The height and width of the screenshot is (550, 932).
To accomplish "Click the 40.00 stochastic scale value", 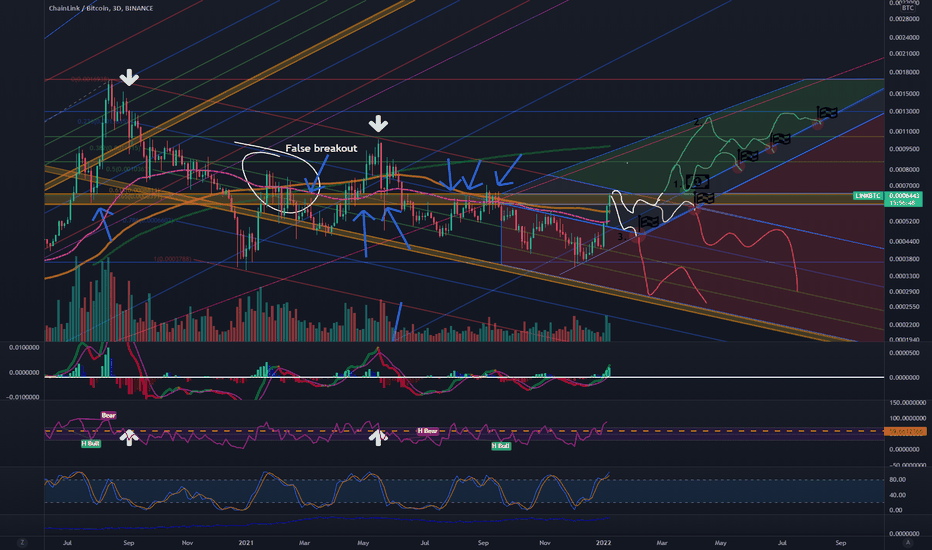I will 898,495.
